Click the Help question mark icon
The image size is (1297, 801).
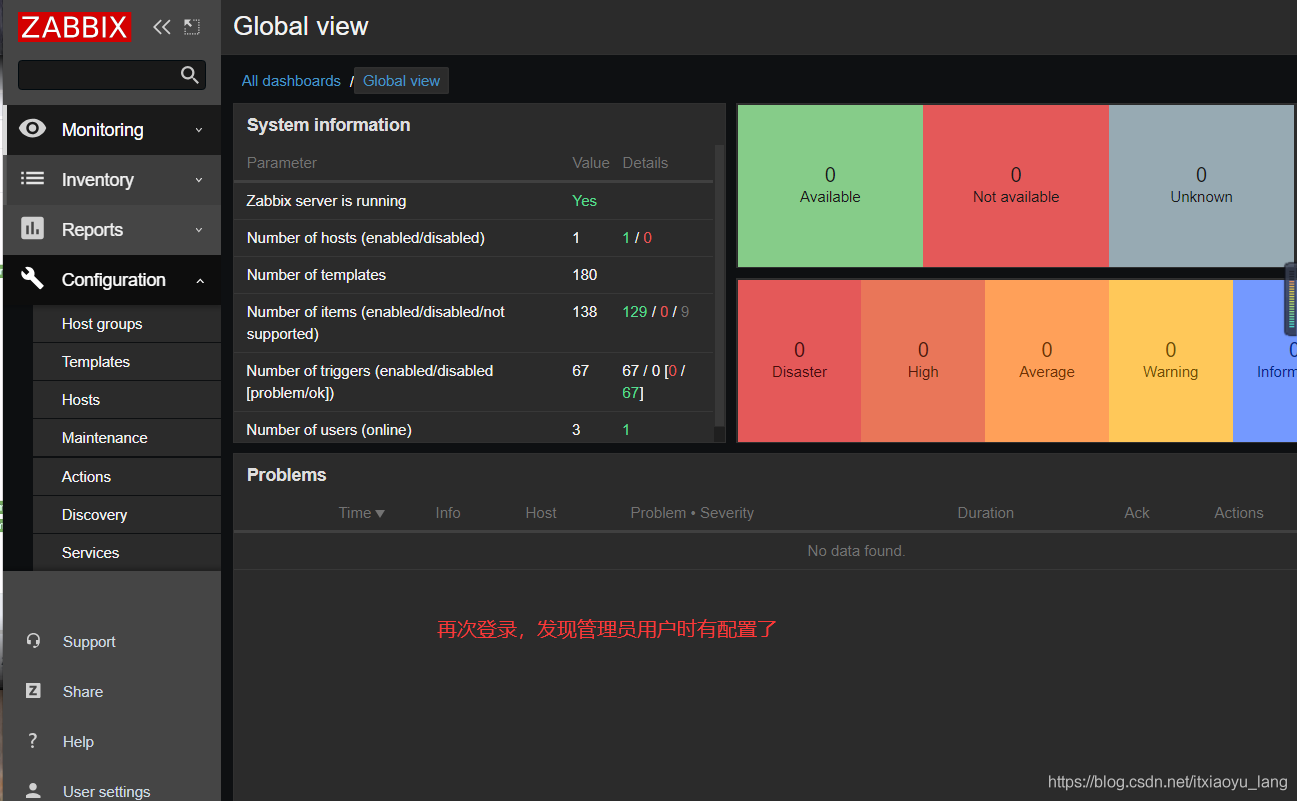pos(33,741)
